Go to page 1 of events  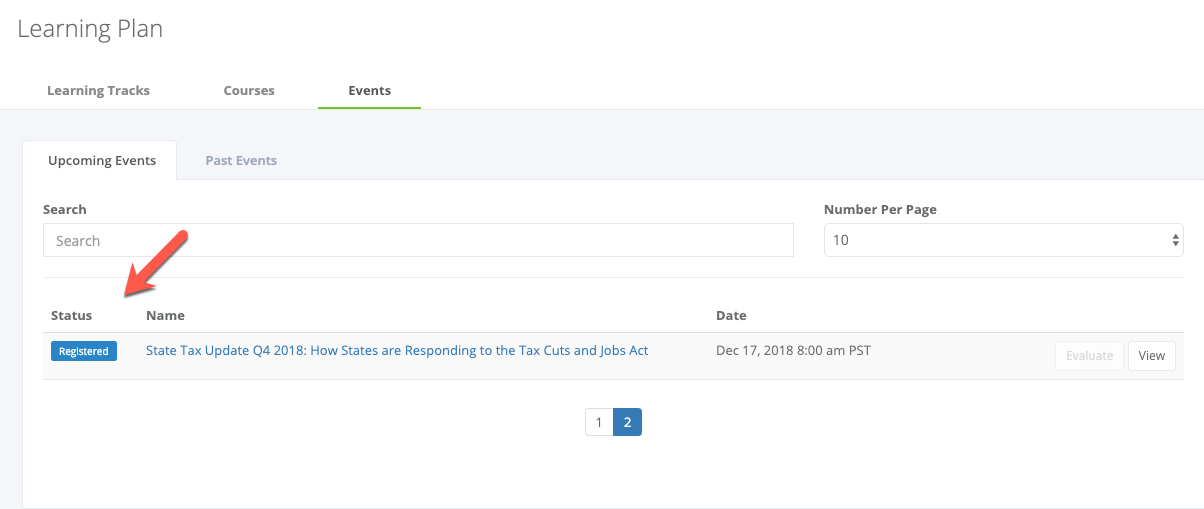(x=599, y=422)
